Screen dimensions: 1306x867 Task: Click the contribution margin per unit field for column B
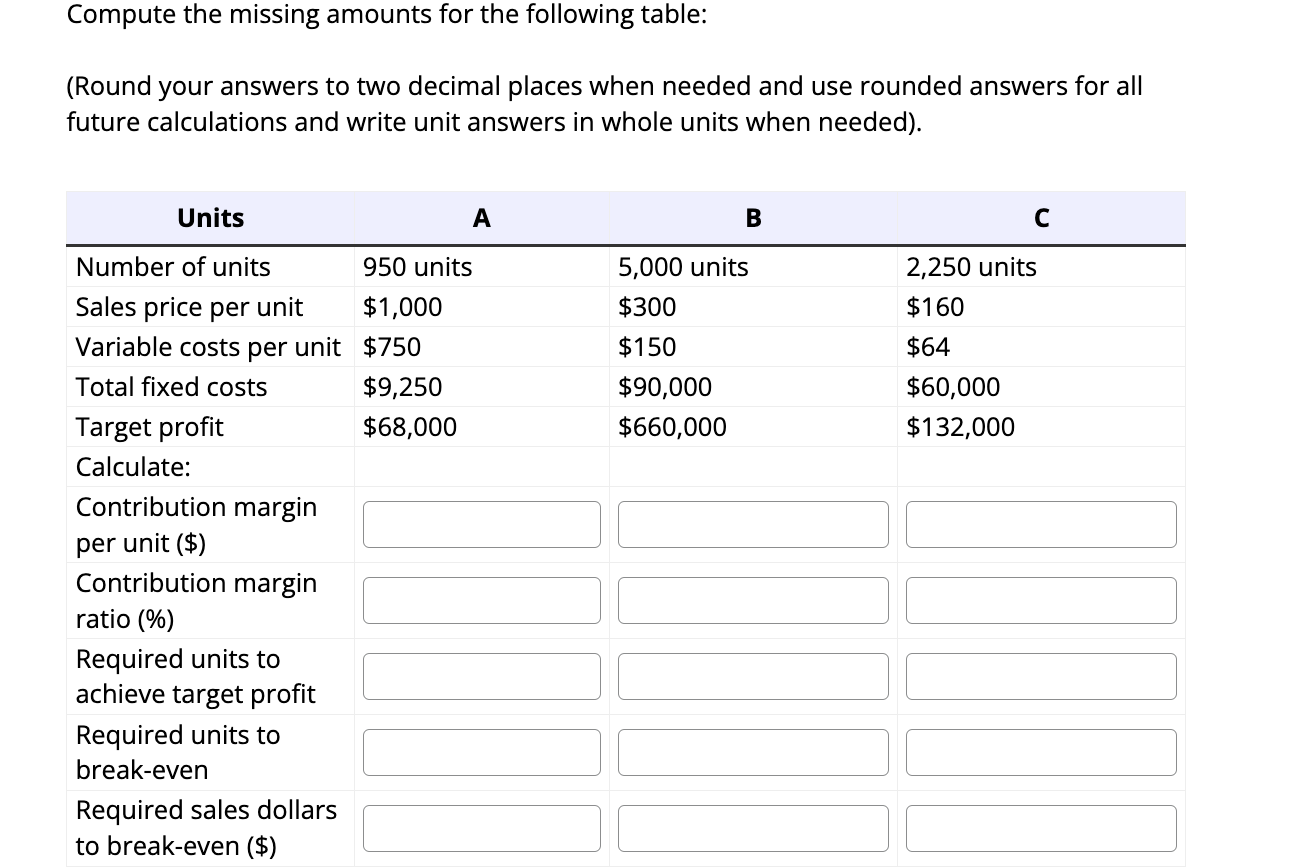tap(753, 524)
